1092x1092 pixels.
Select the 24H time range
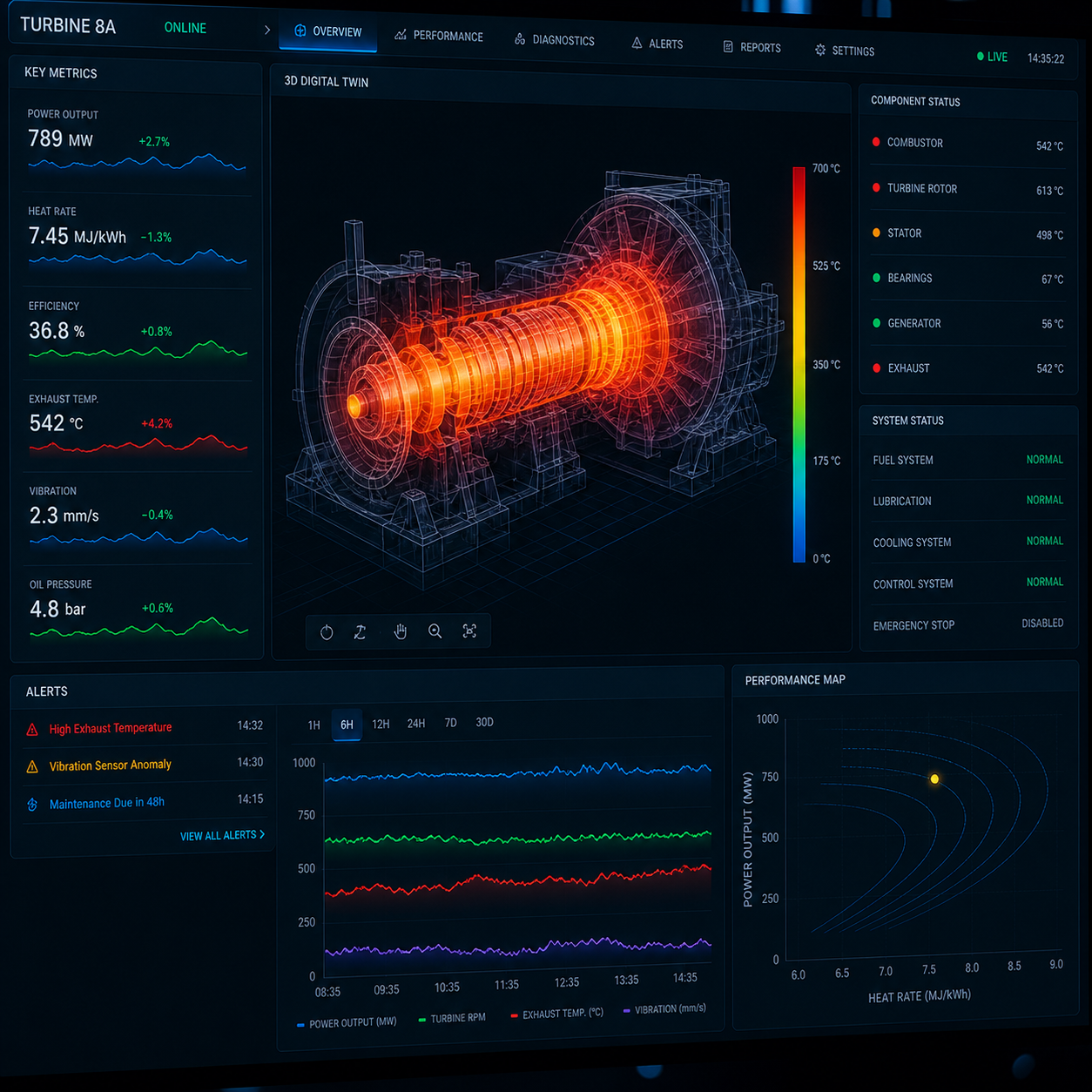(416, 723)
